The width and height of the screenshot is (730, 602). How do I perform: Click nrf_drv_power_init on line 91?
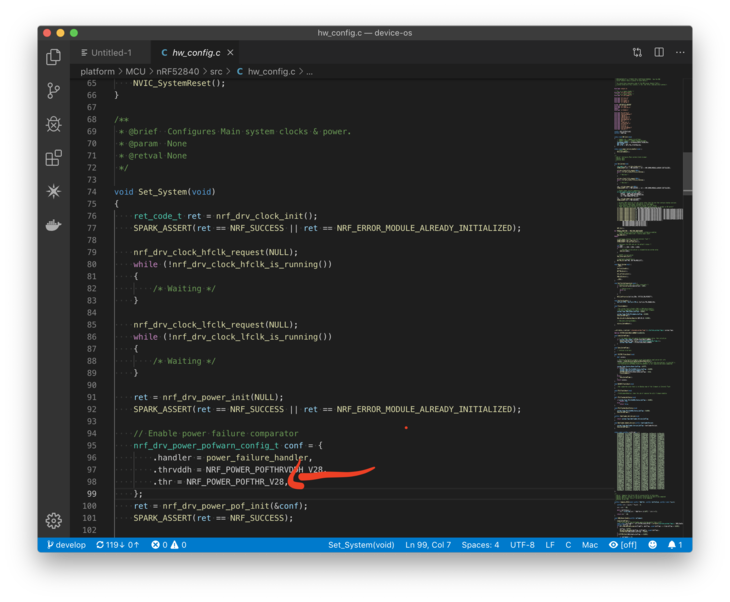206,397
